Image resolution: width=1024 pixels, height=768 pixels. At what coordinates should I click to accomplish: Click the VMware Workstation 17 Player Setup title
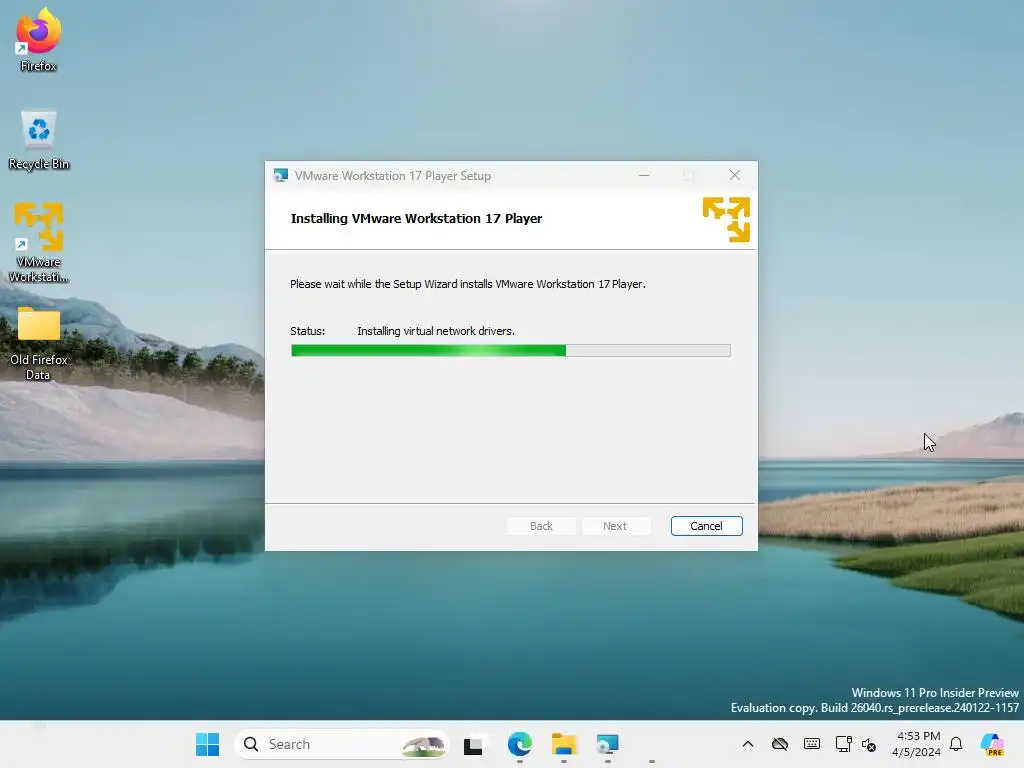392,176
